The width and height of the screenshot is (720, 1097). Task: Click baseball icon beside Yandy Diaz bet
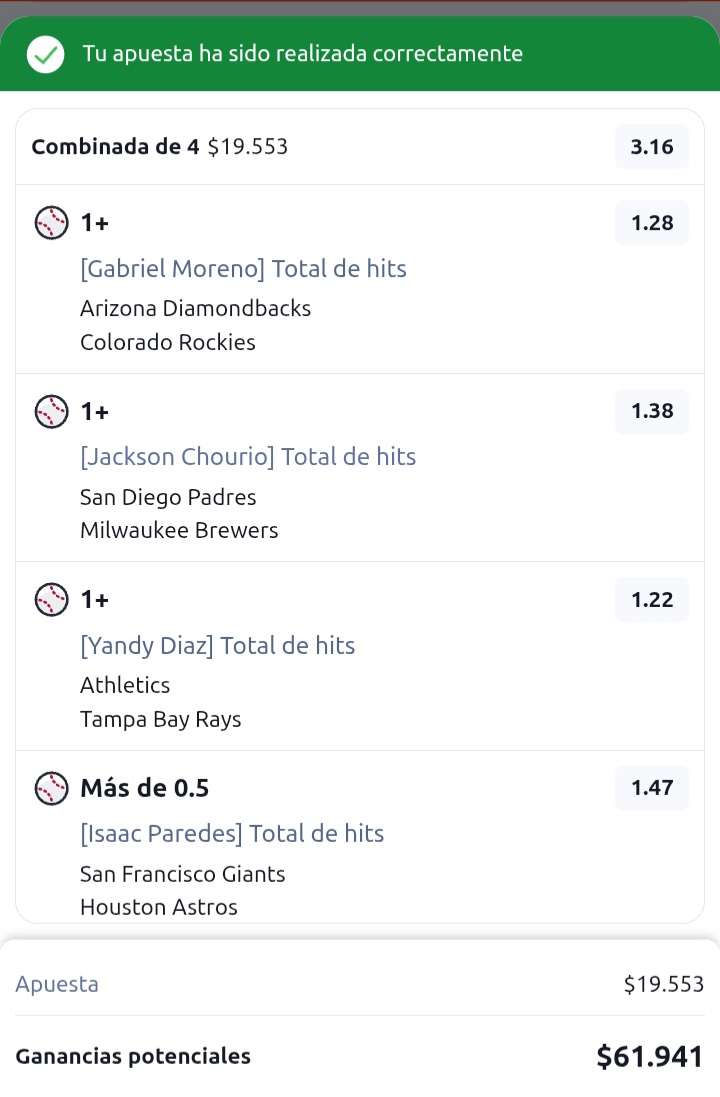[52, 600]
